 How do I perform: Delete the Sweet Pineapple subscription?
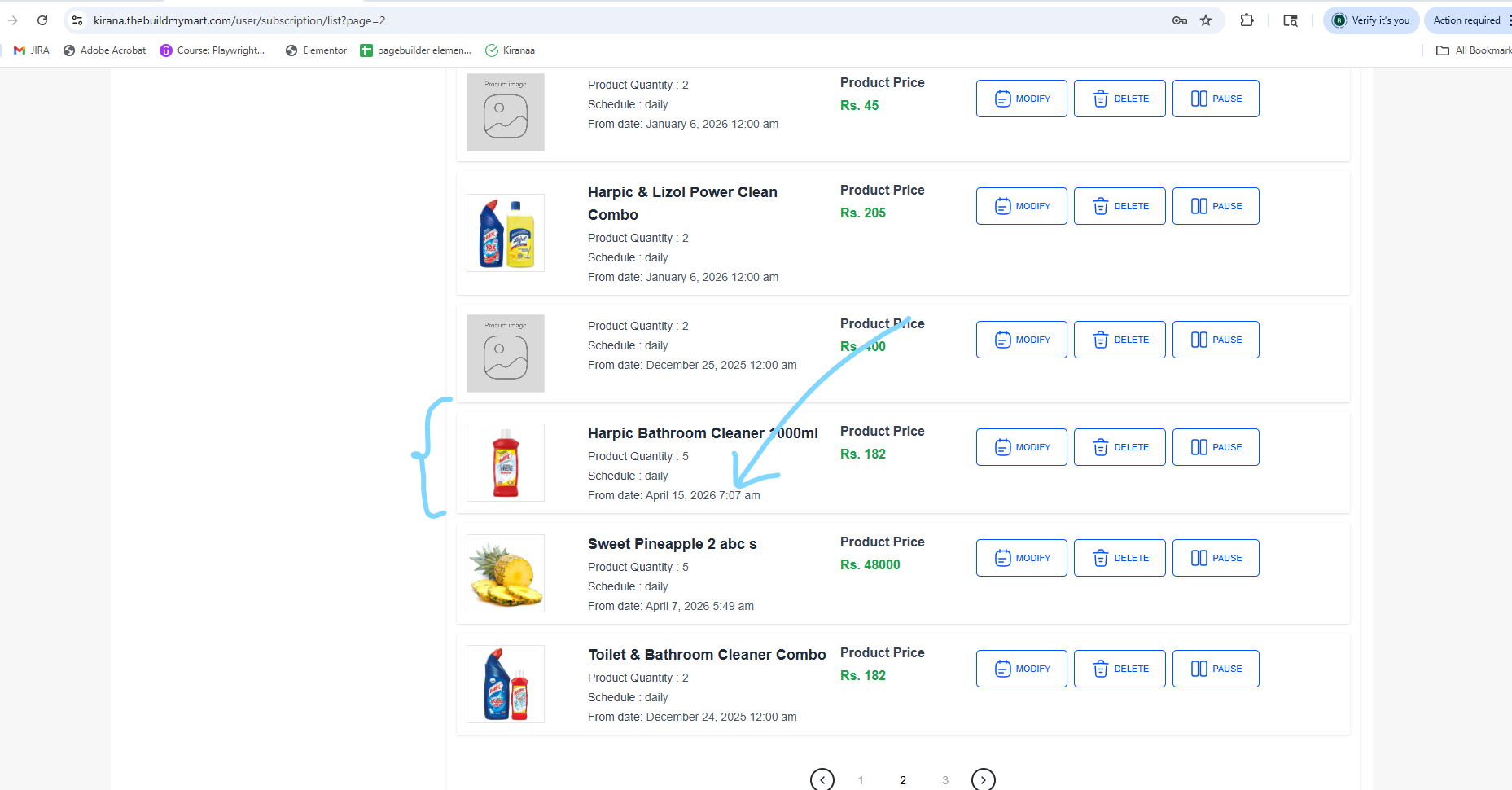coord(1120,558)
